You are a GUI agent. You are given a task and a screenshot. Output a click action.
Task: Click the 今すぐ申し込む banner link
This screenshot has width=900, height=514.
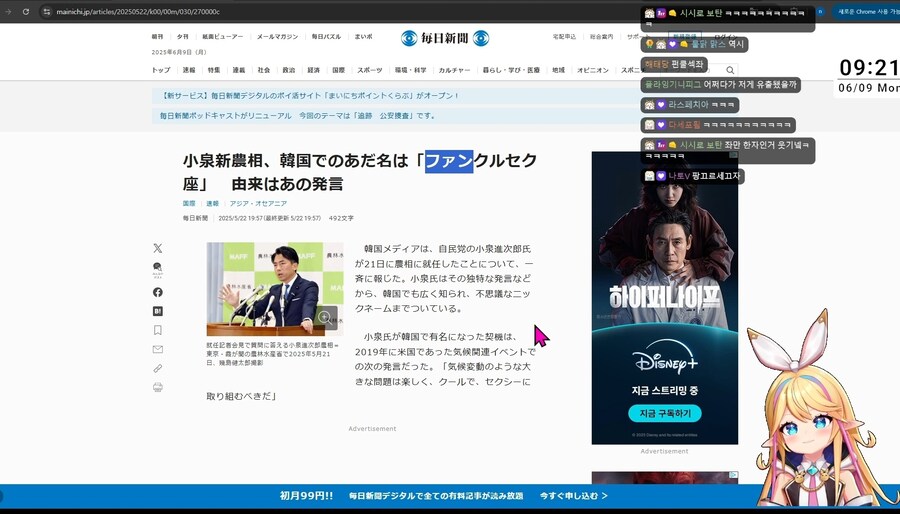[x=574, y=495]
